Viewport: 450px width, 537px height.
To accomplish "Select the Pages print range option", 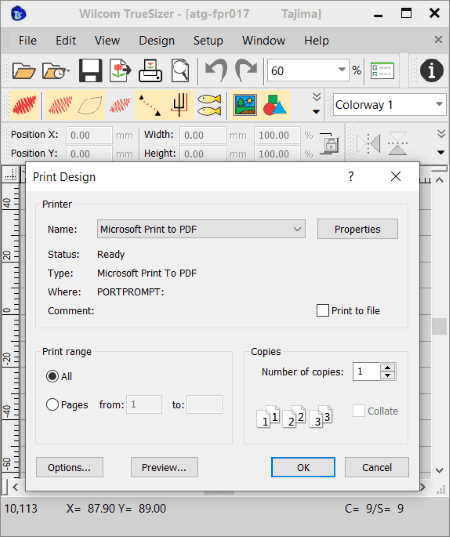I will pos(52,404).
